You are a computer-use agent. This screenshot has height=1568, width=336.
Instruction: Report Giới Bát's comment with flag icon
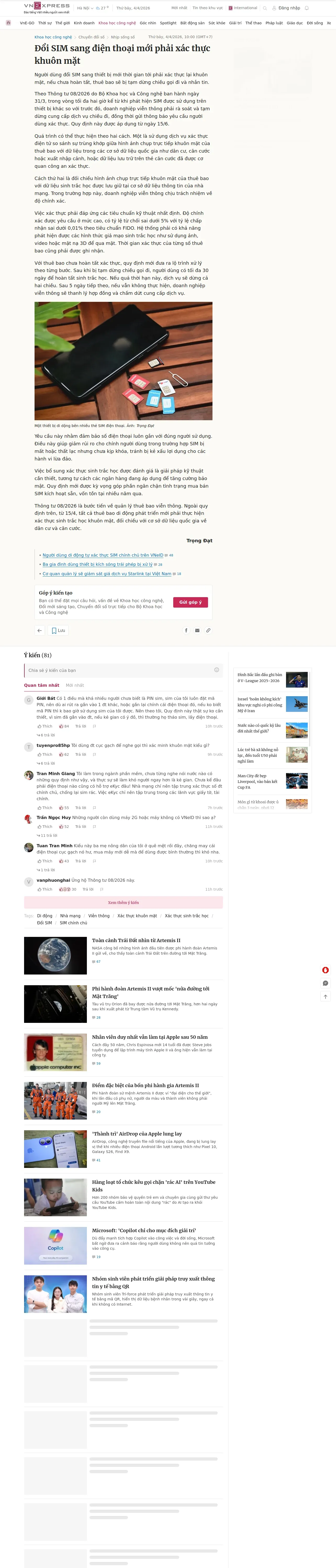(94, 726)
